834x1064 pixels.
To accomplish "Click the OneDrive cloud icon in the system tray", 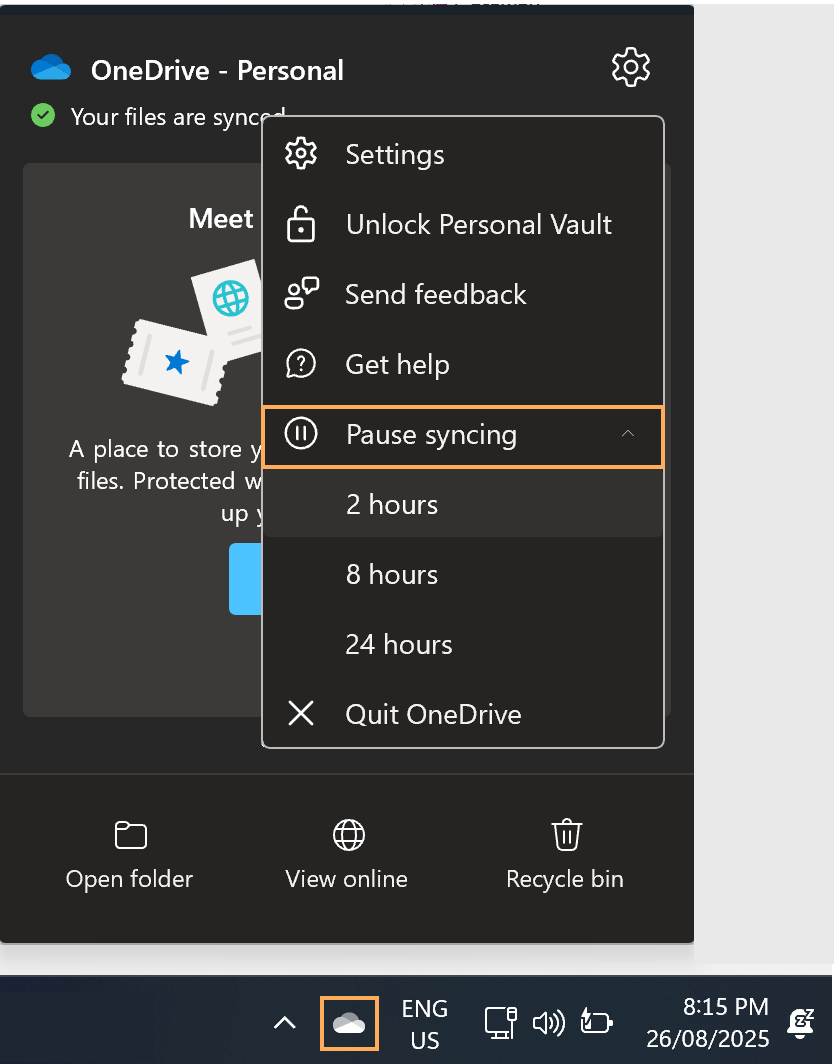I will point(349,1023).
